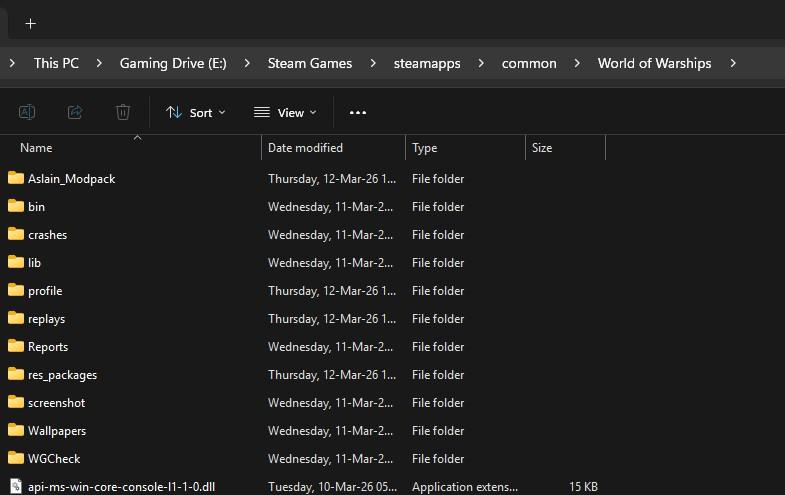Select the replays folder name
Viewport: 785px width, 495px height.
coord(47,319)
